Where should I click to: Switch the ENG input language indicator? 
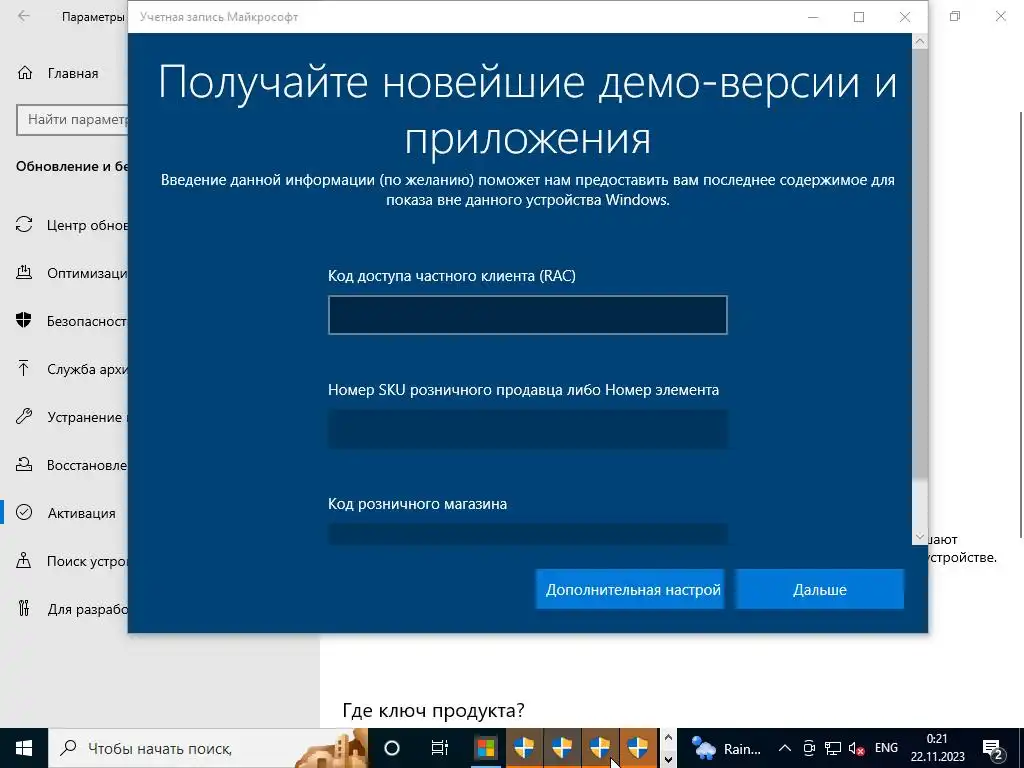click(x=886, y=748)
